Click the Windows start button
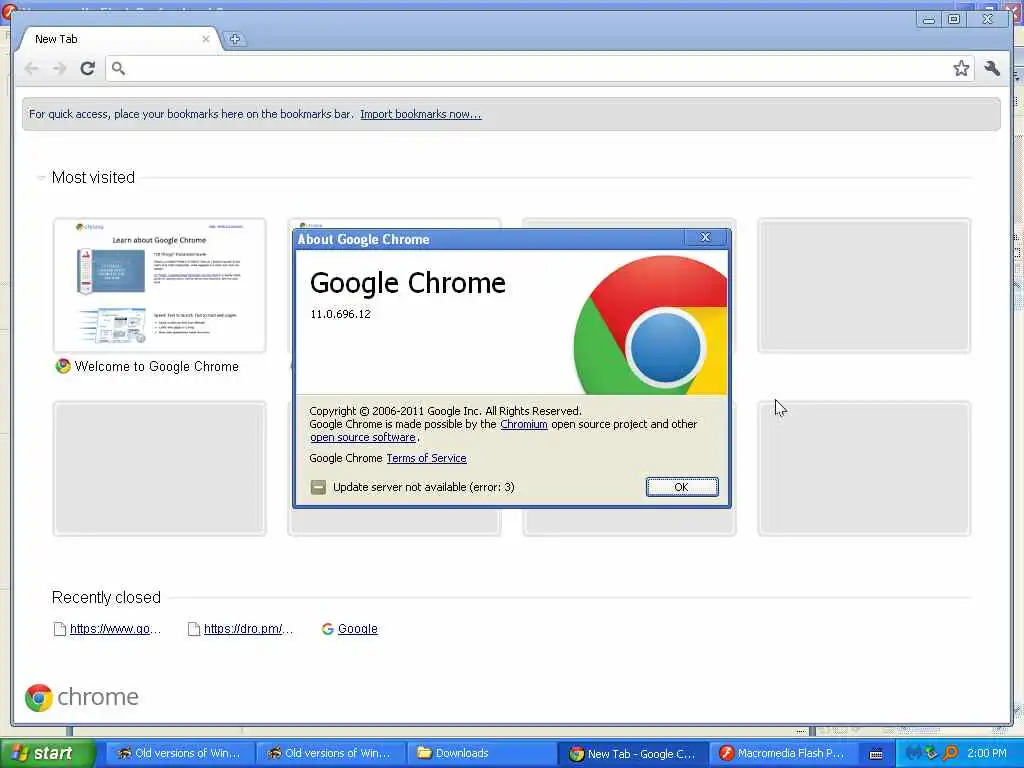The width and height of the screenshot is (1024, 768). [x=47, y=754]
